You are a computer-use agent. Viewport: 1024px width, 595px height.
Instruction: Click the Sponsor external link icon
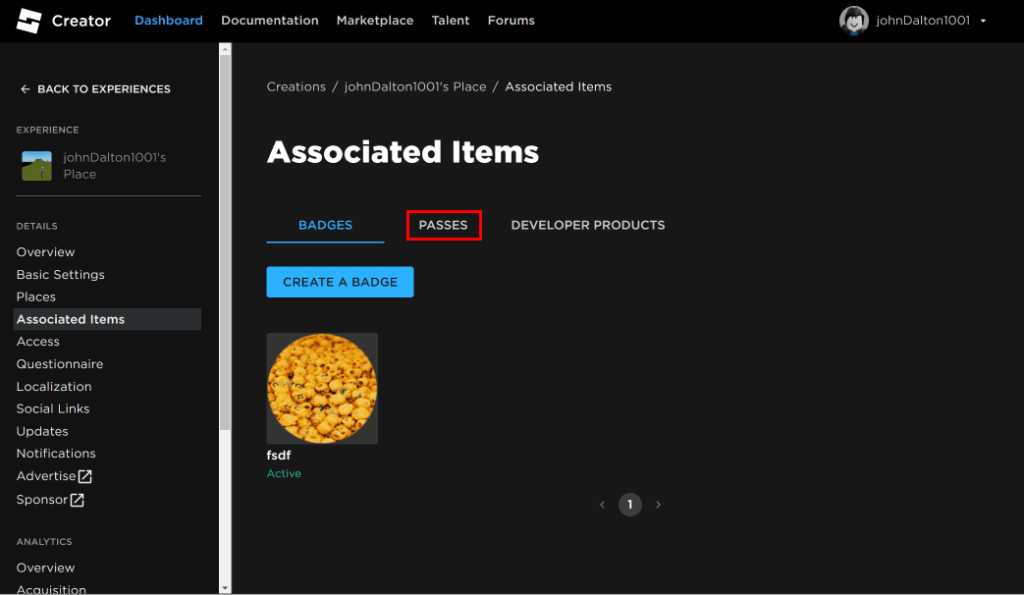tap(77, 500)
